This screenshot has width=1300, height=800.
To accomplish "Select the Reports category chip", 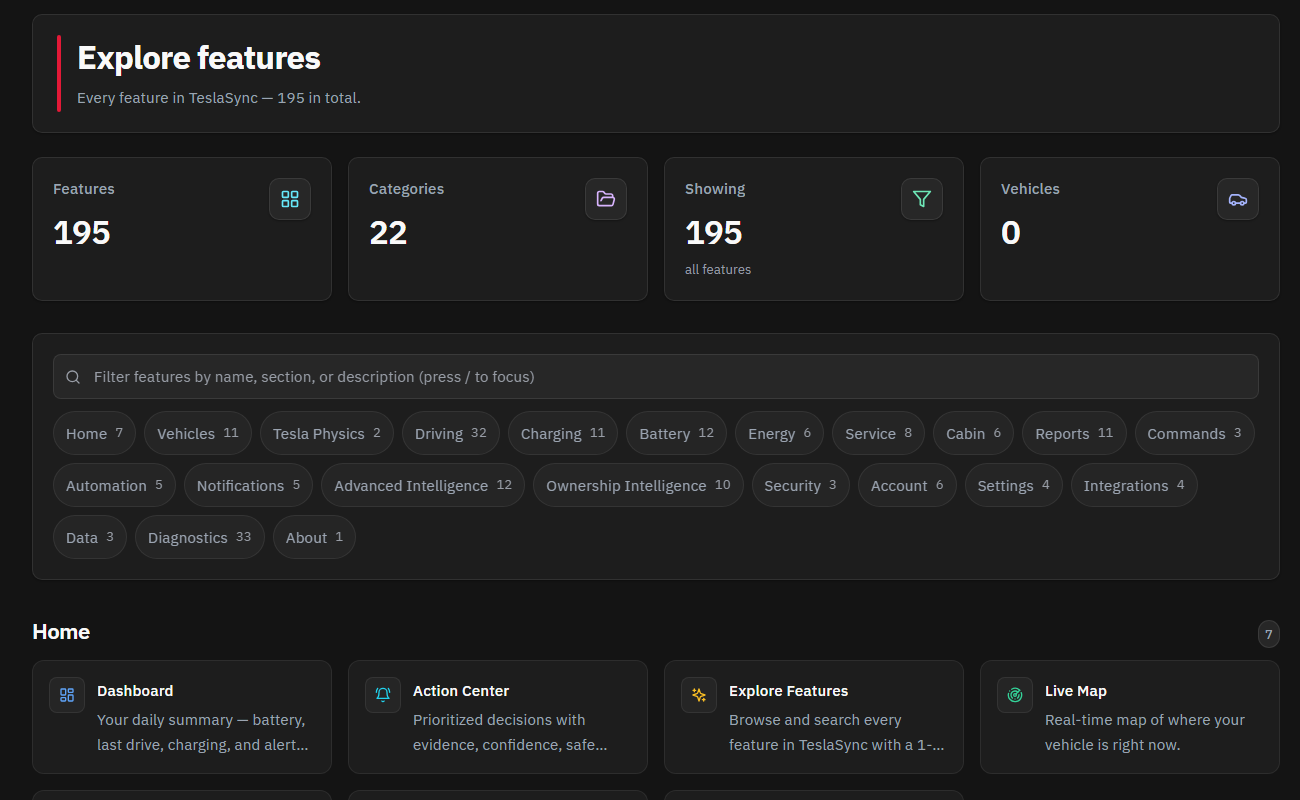I will click(x=1074, y=433).
